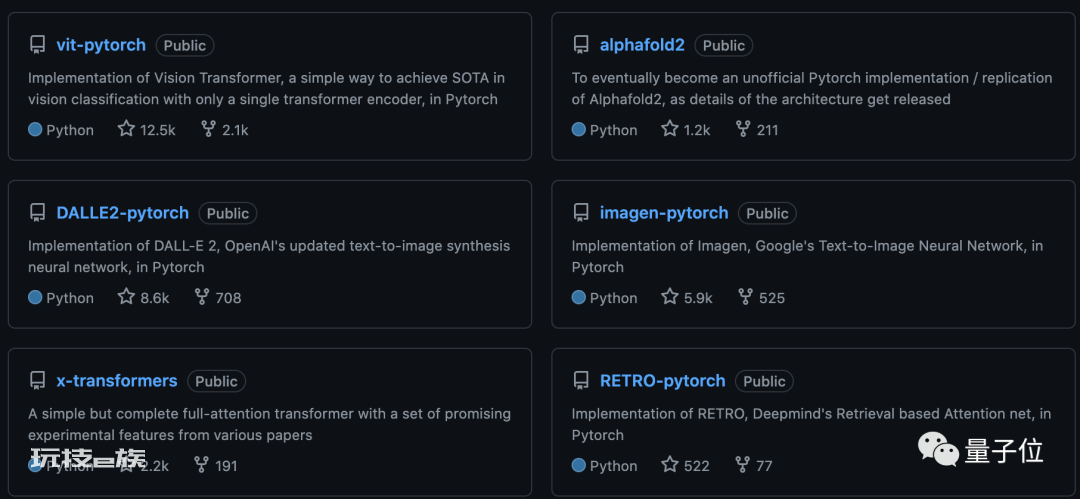Open the imagen-pytorch repository link

664,213
